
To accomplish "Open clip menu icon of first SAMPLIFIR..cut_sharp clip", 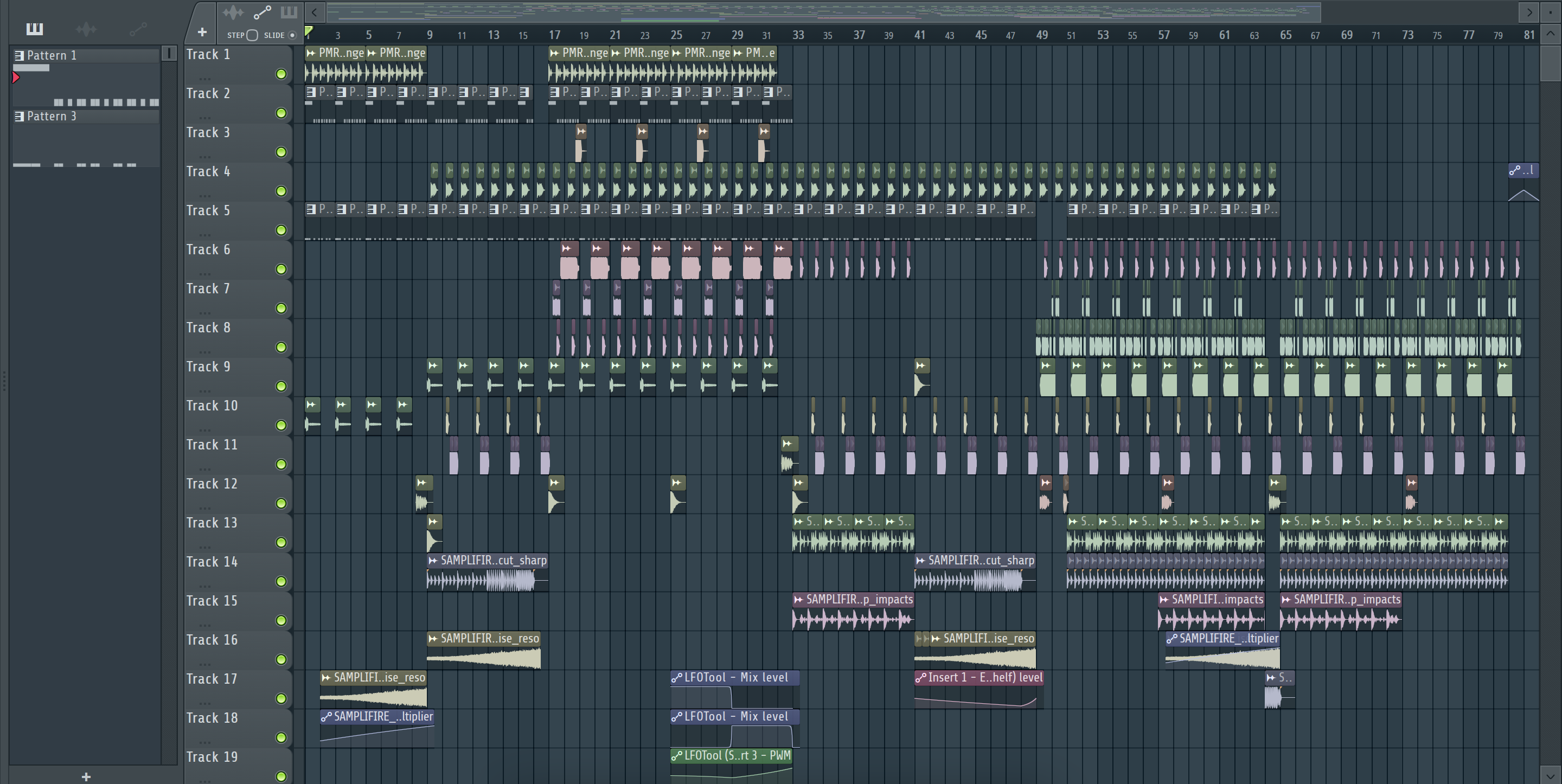I will coord(433,561).
